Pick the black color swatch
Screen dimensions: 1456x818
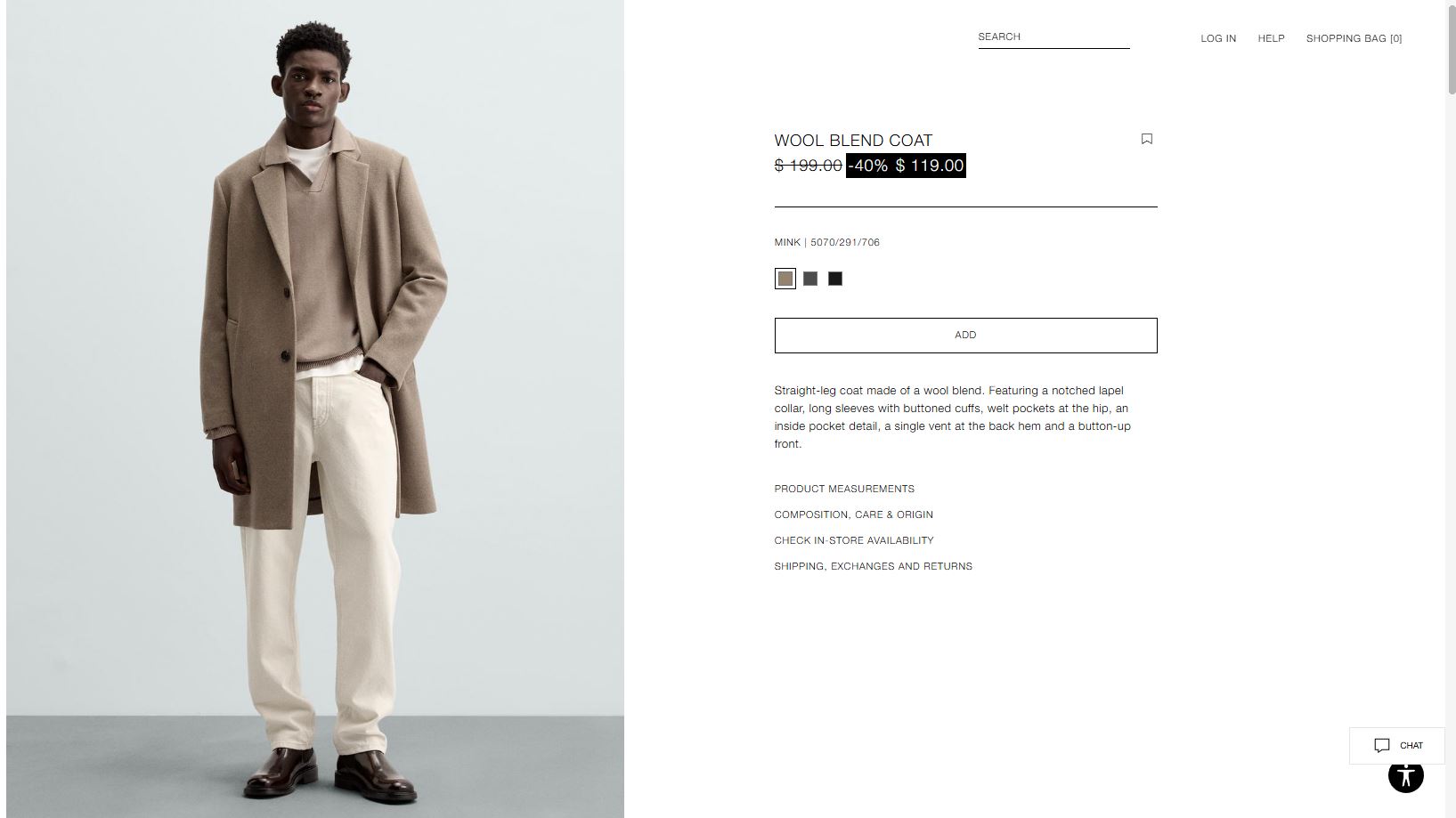point(834,279)
